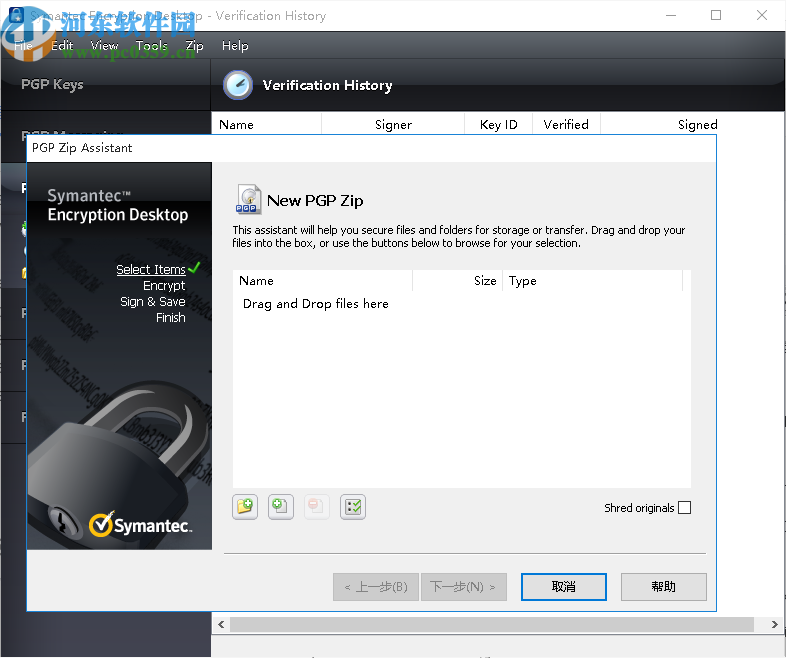Click the Finish step label

click(x=170, y=318)
